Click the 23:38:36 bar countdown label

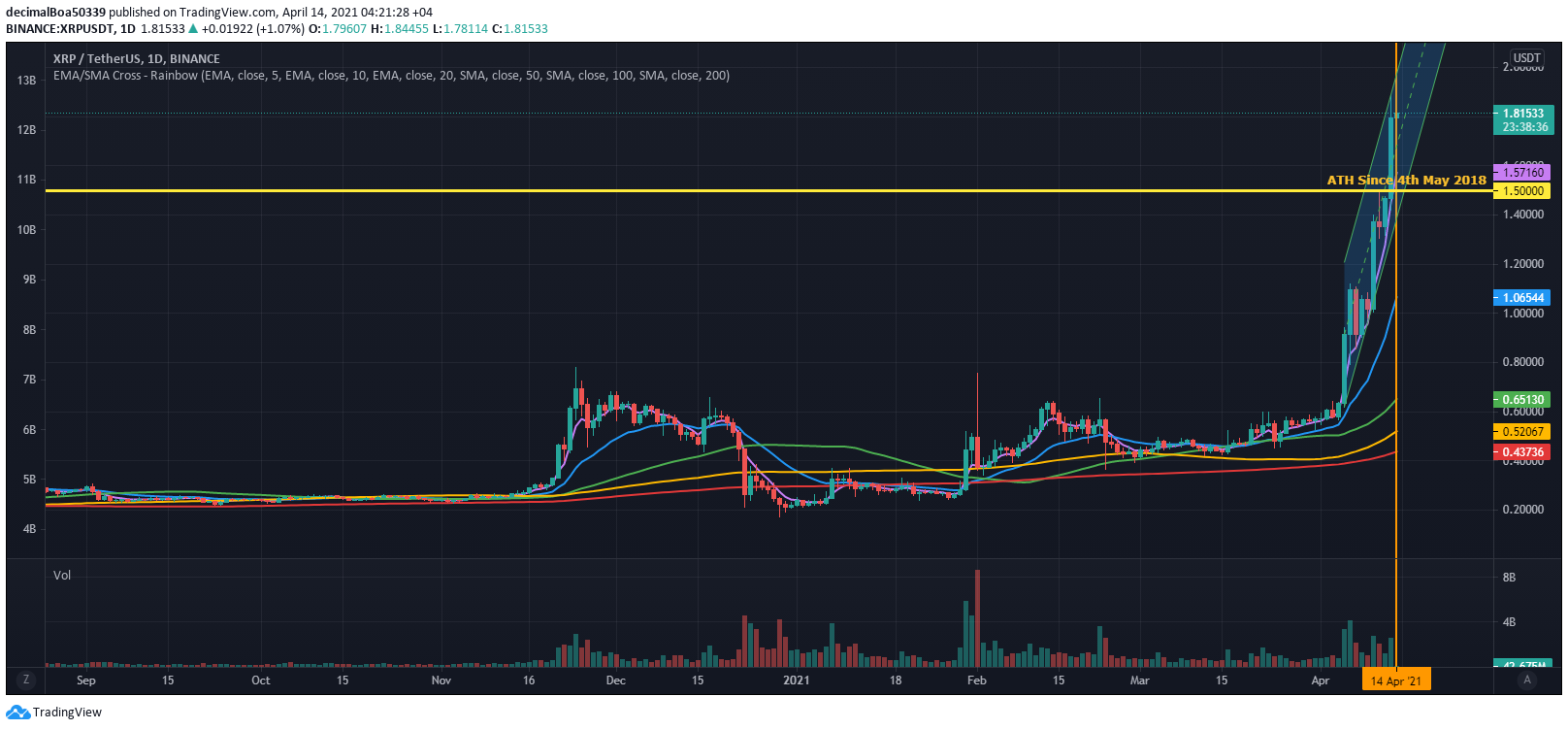pos(1524,127)
